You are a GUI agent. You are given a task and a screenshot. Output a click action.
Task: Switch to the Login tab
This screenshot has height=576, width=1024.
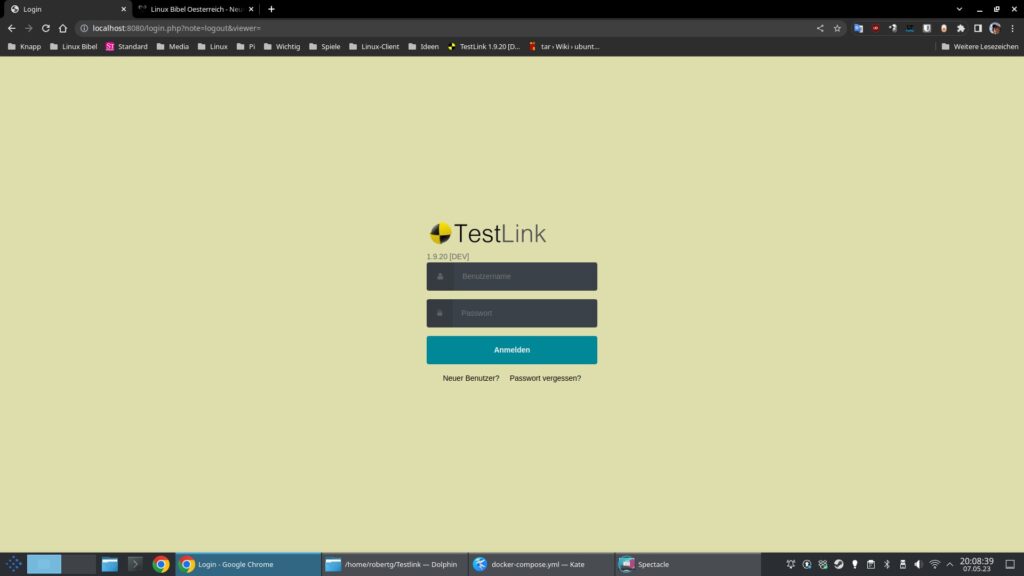pos(67,9)
